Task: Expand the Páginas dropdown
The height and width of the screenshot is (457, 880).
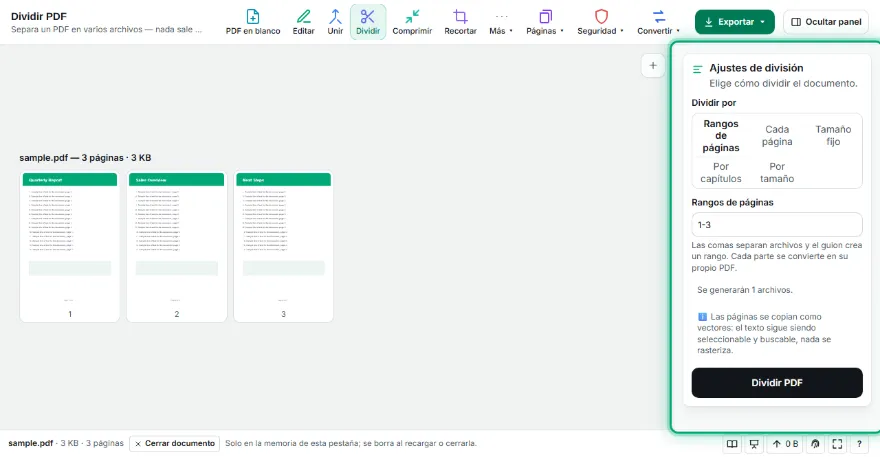Action: pyautogui.click(x=544, y=22)
